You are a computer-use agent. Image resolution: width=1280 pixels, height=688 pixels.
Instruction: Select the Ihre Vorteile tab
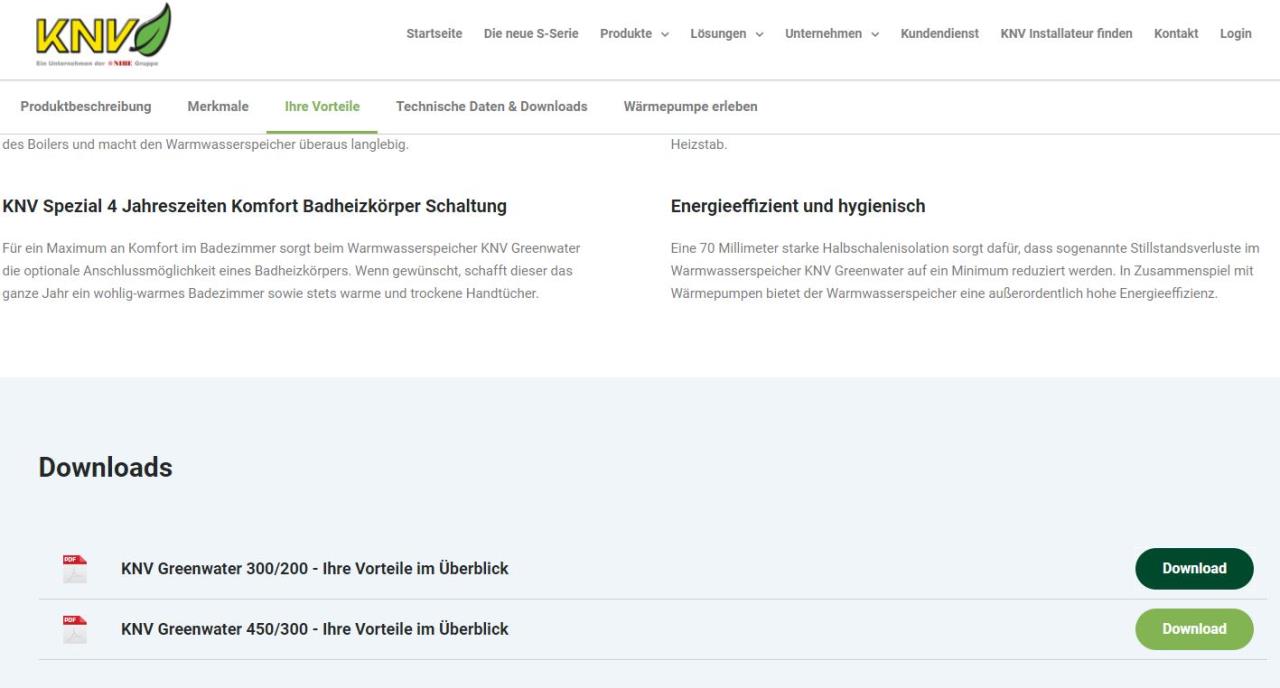click(x=322, y=106)
